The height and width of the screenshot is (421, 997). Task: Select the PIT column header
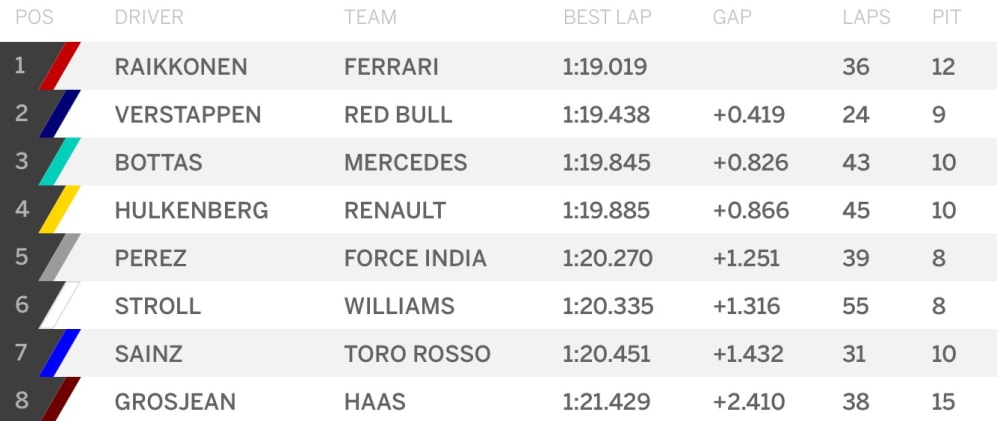point(945,17)
